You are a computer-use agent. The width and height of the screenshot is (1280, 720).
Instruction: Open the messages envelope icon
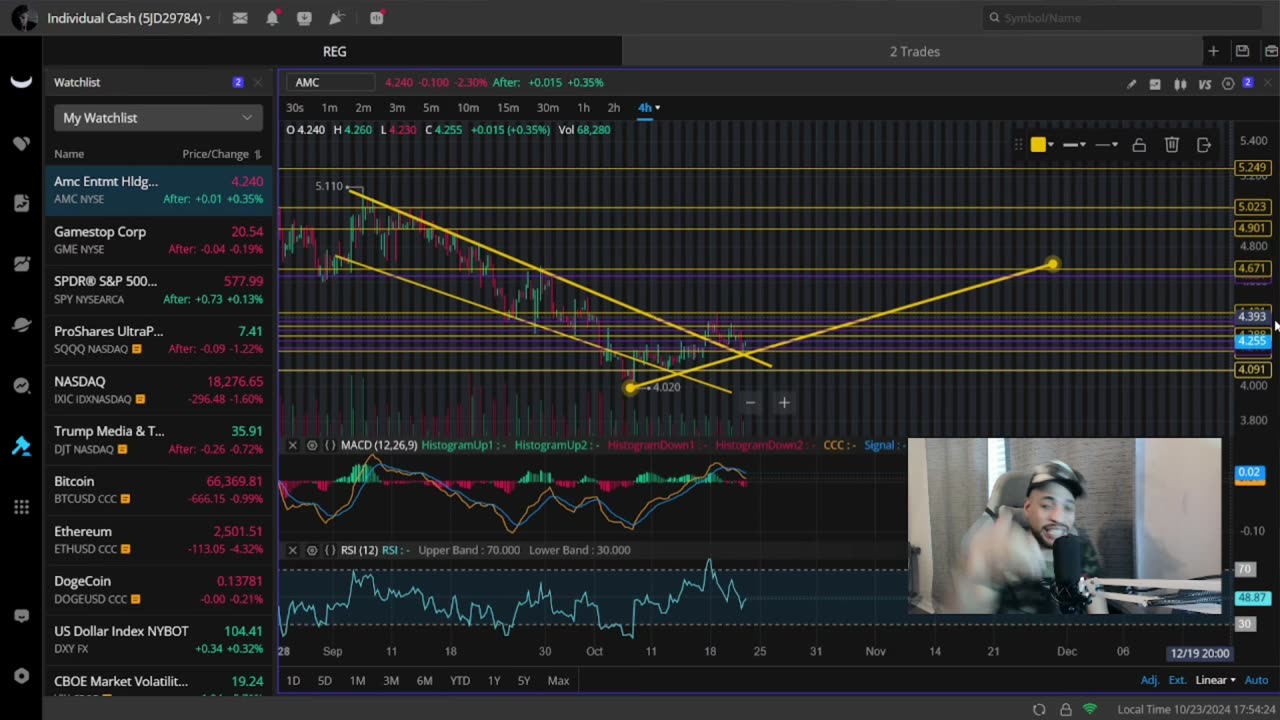(240, 18)
